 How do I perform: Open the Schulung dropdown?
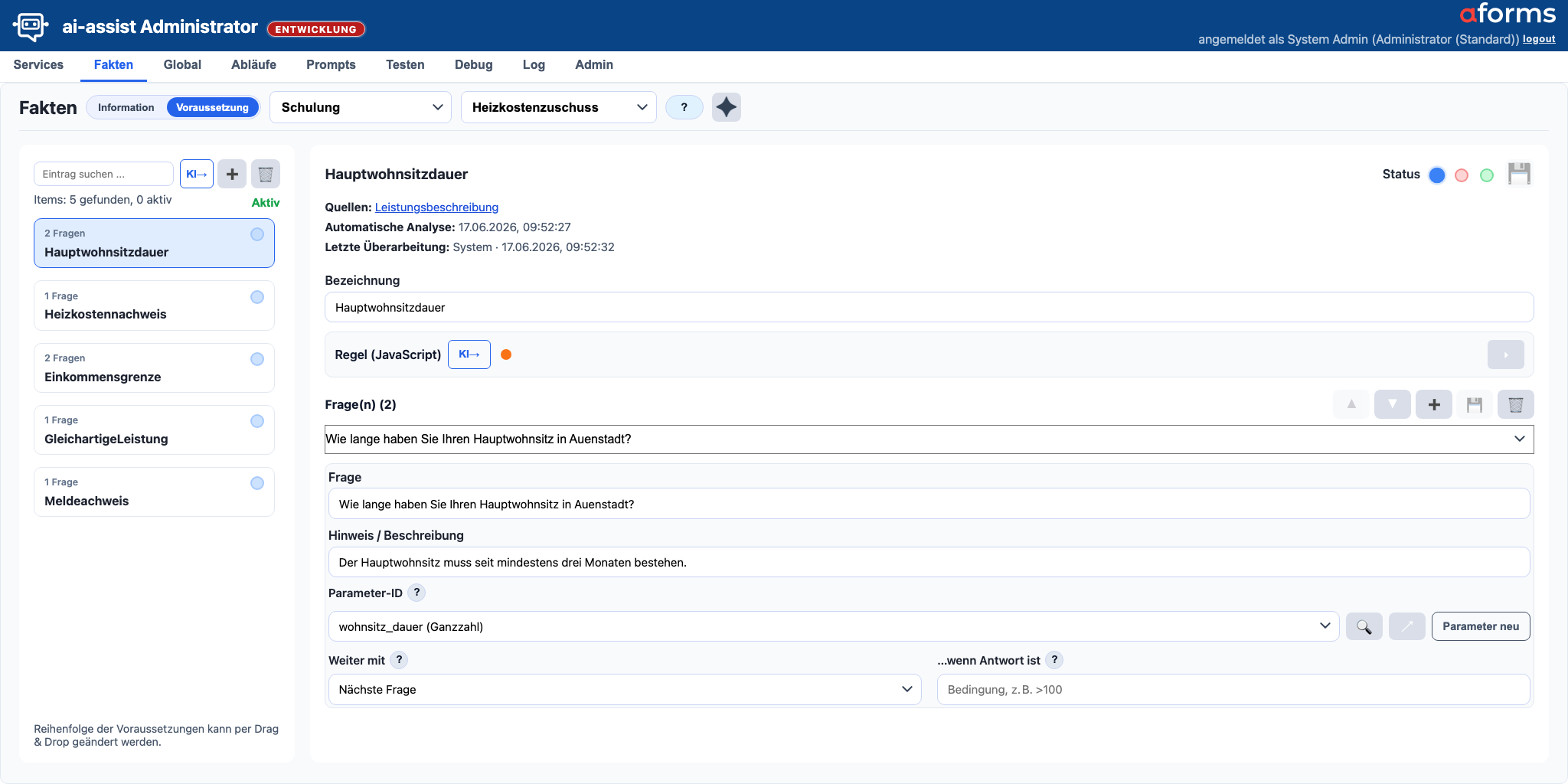pyautogui.click(x=361, y=107)
